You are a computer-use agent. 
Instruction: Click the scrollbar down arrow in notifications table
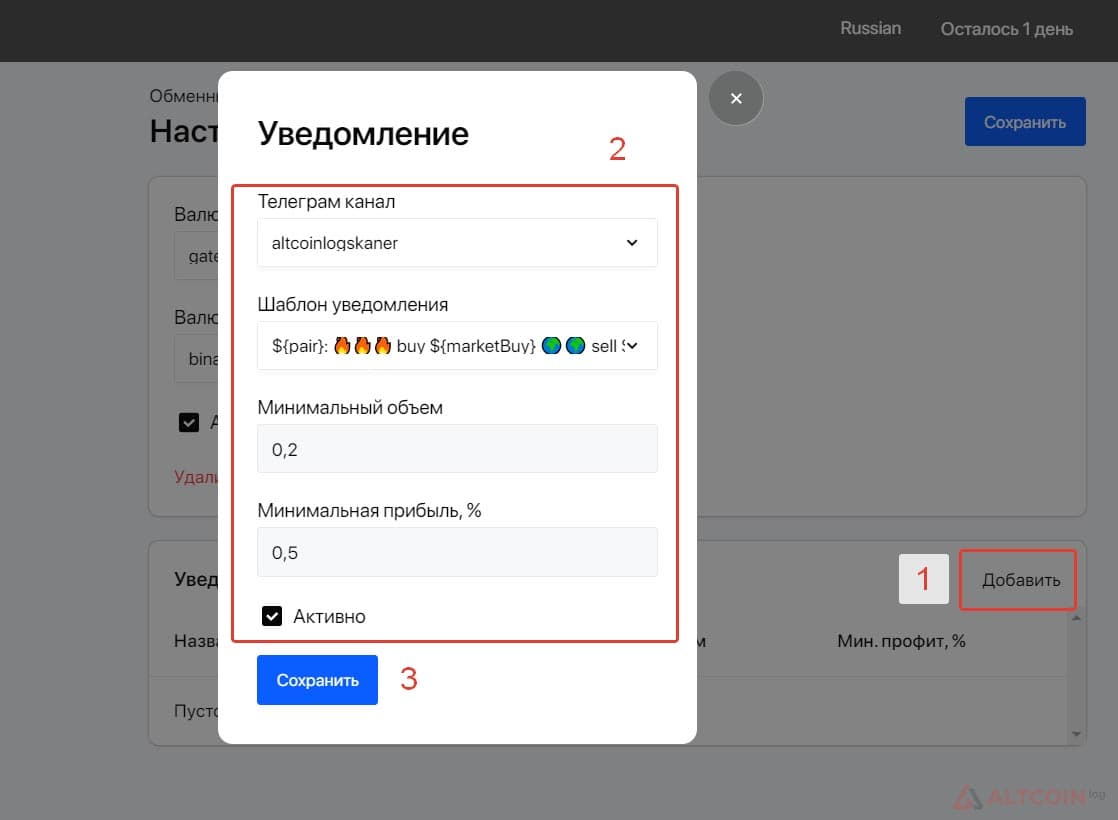[1076, 734]
